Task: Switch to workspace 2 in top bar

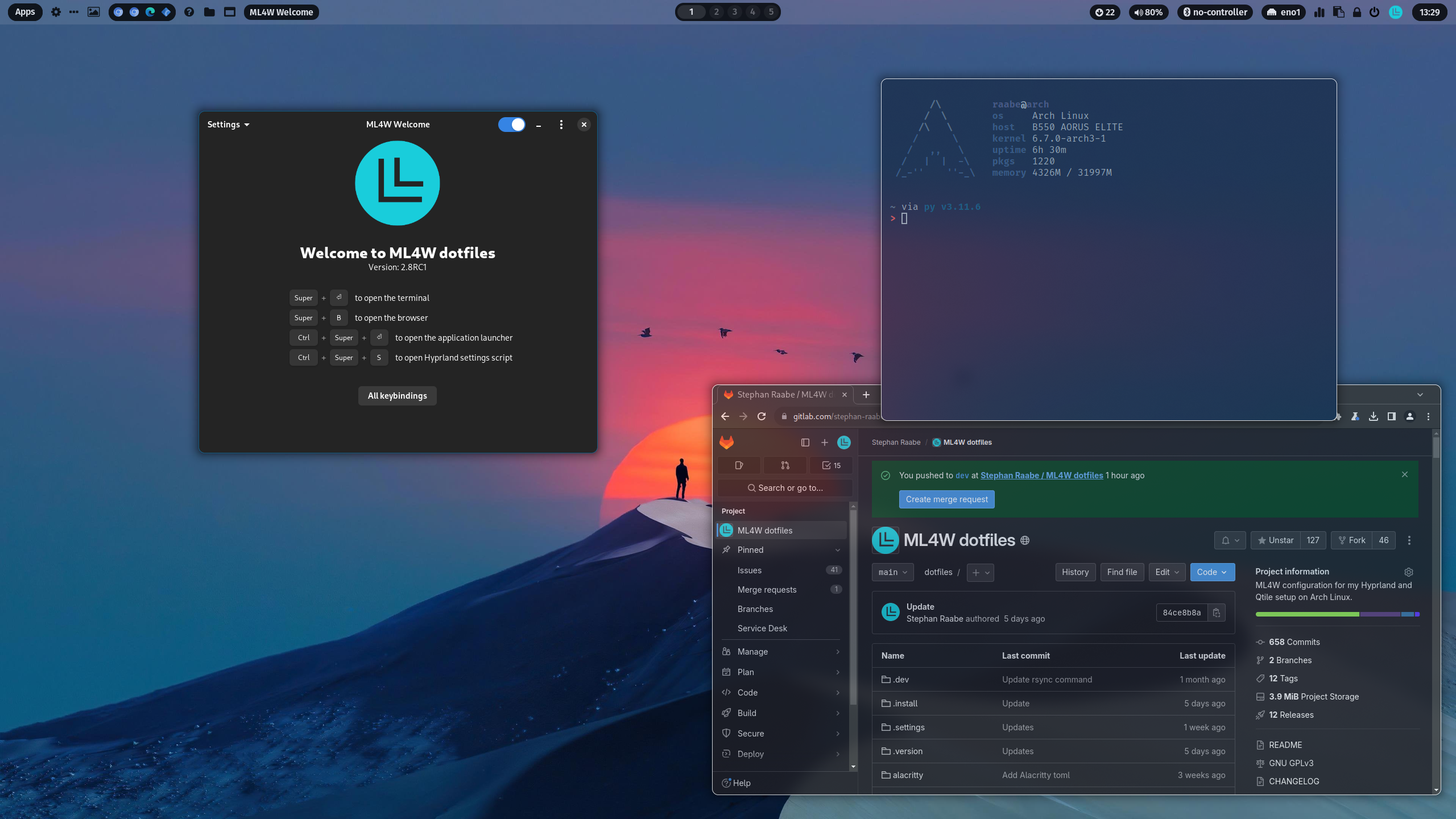Action: (x=716, y=12)
